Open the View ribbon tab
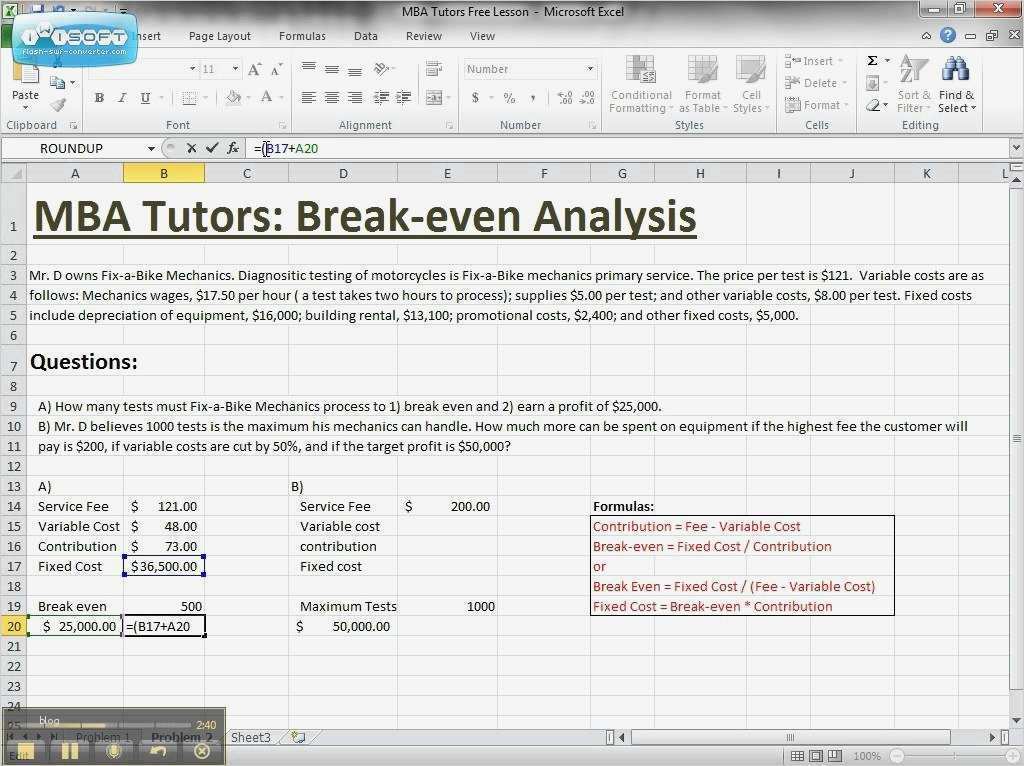 [x=482, y=36]
